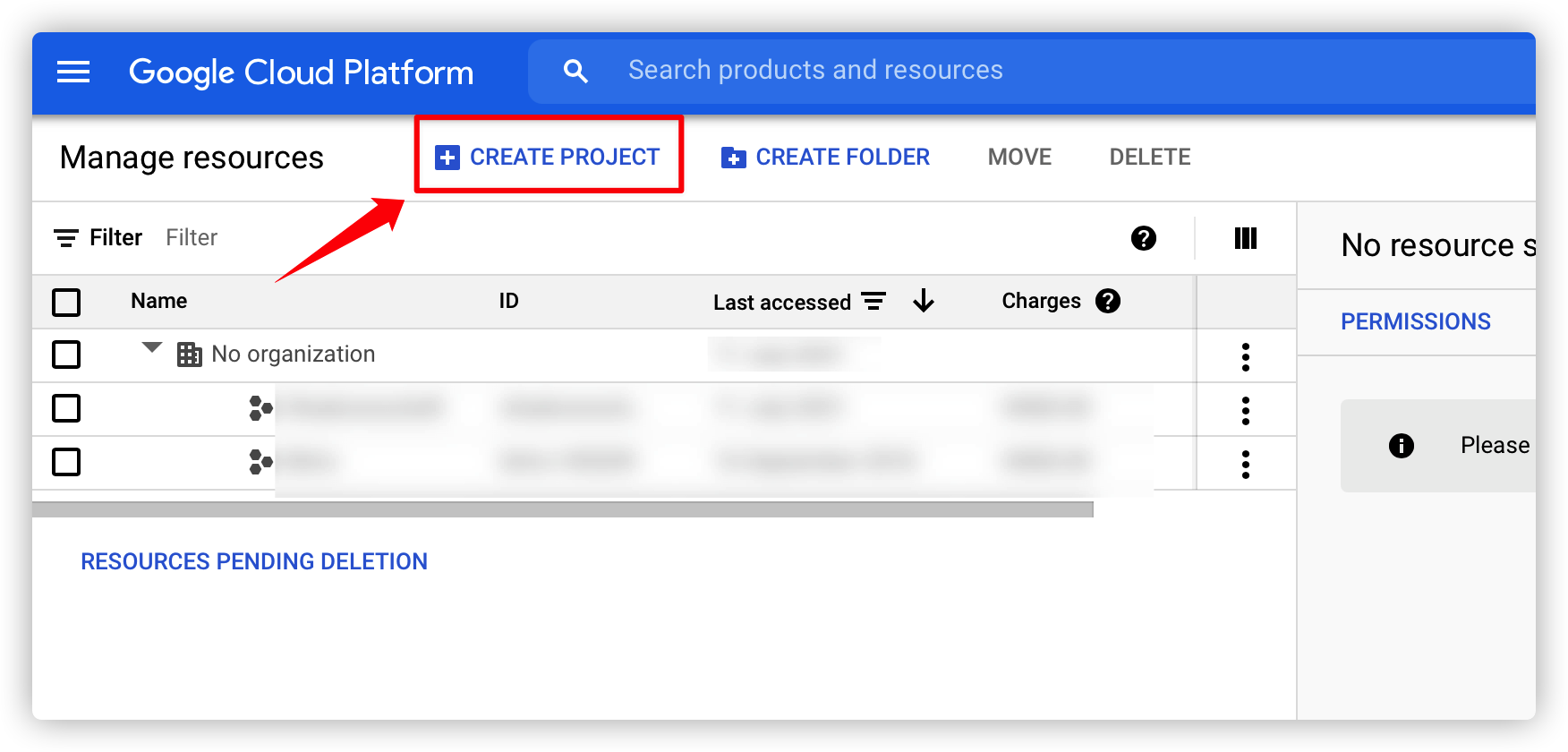Click the Last accessed column header

[x=781, y=303]
